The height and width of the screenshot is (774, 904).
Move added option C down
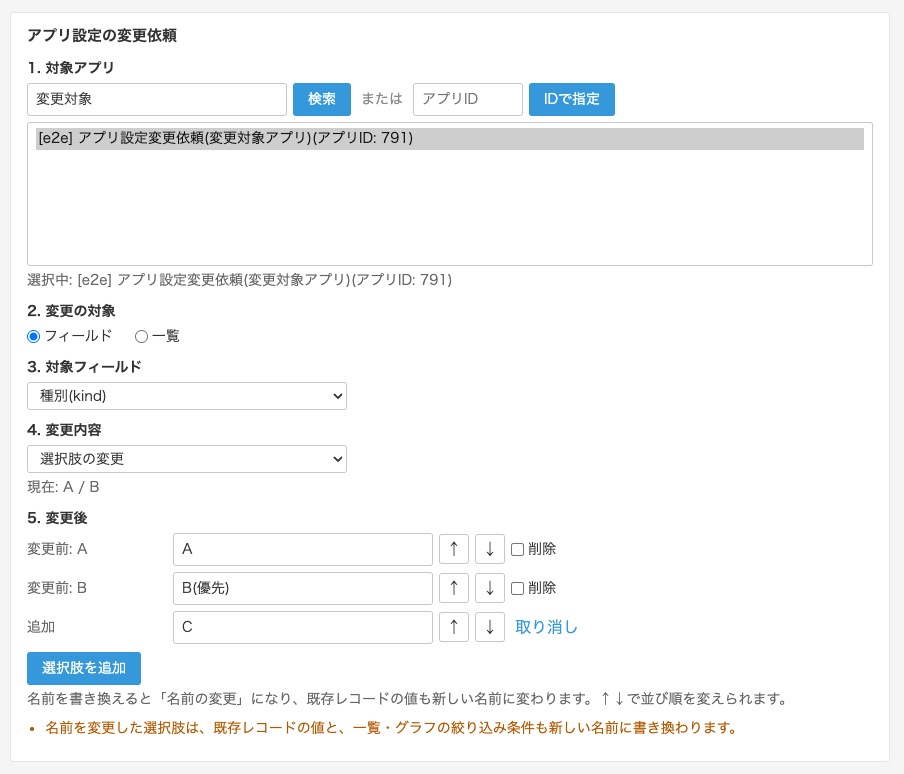(x=489, y=627)
